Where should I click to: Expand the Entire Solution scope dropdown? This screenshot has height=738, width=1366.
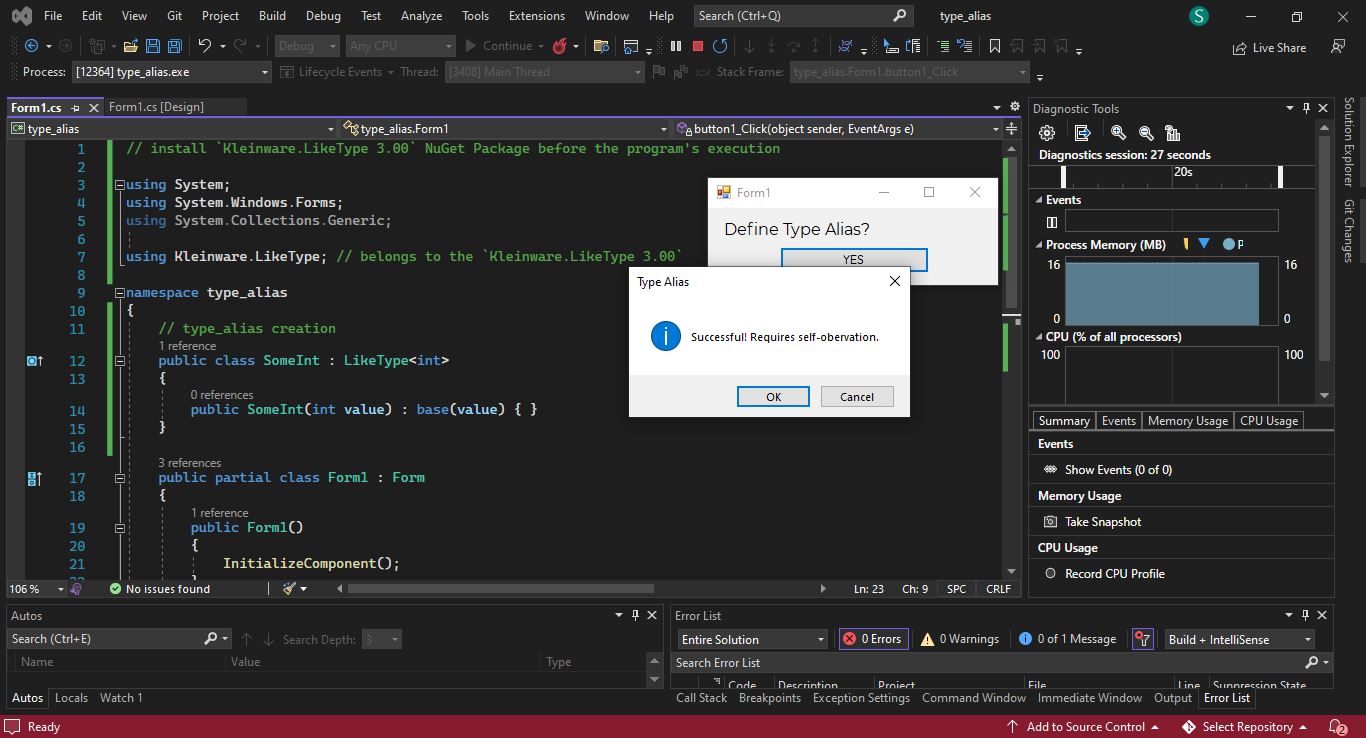[x=753, y=639]
